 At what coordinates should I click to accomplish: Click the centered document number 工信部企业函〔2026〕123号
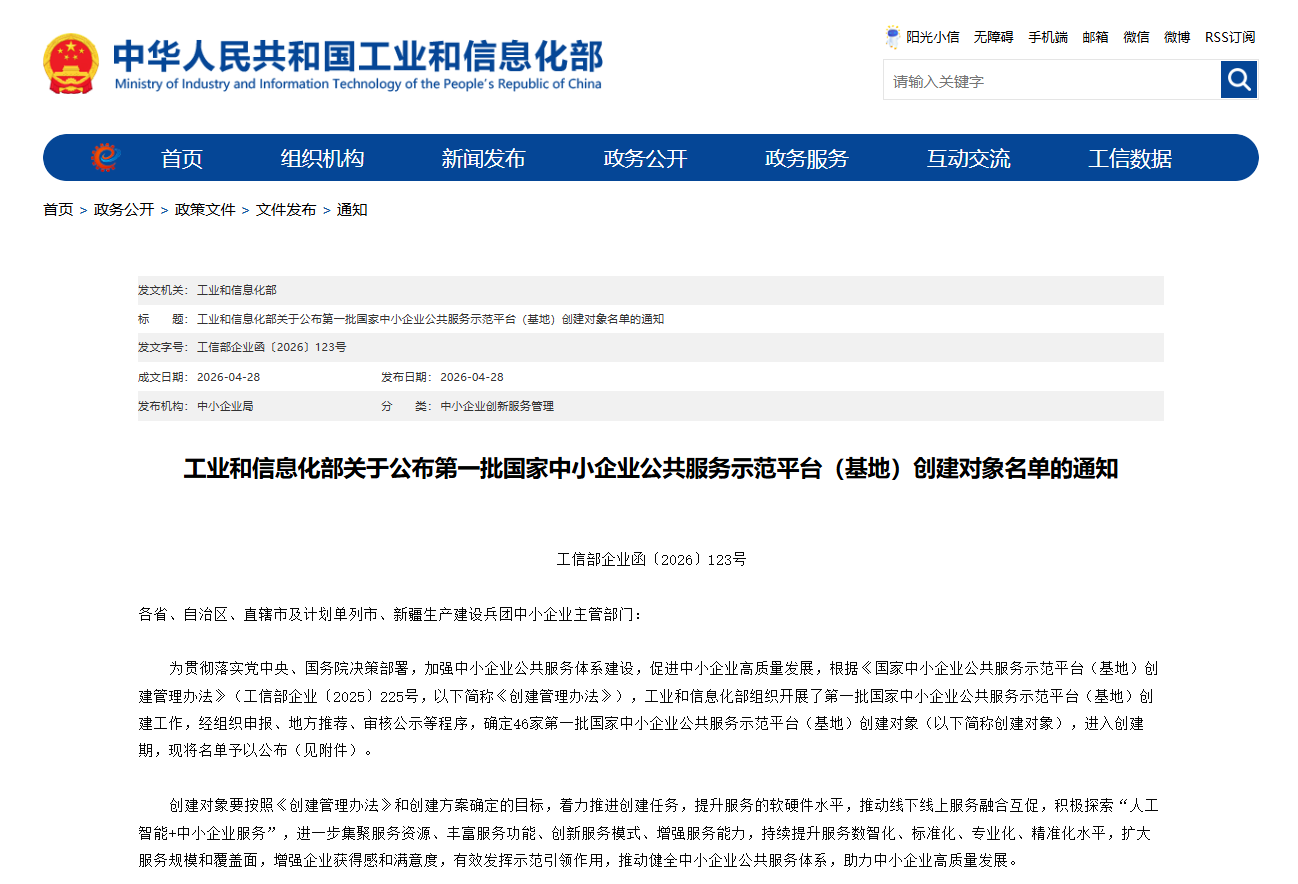pyautogui.click(x=651, y=559)
